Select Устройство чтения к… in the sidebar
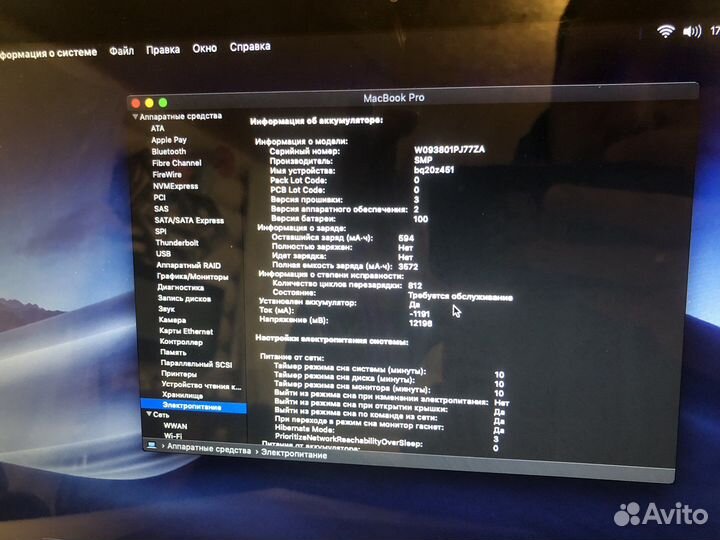This screenshot has width=720, height=540. [201, 385]
